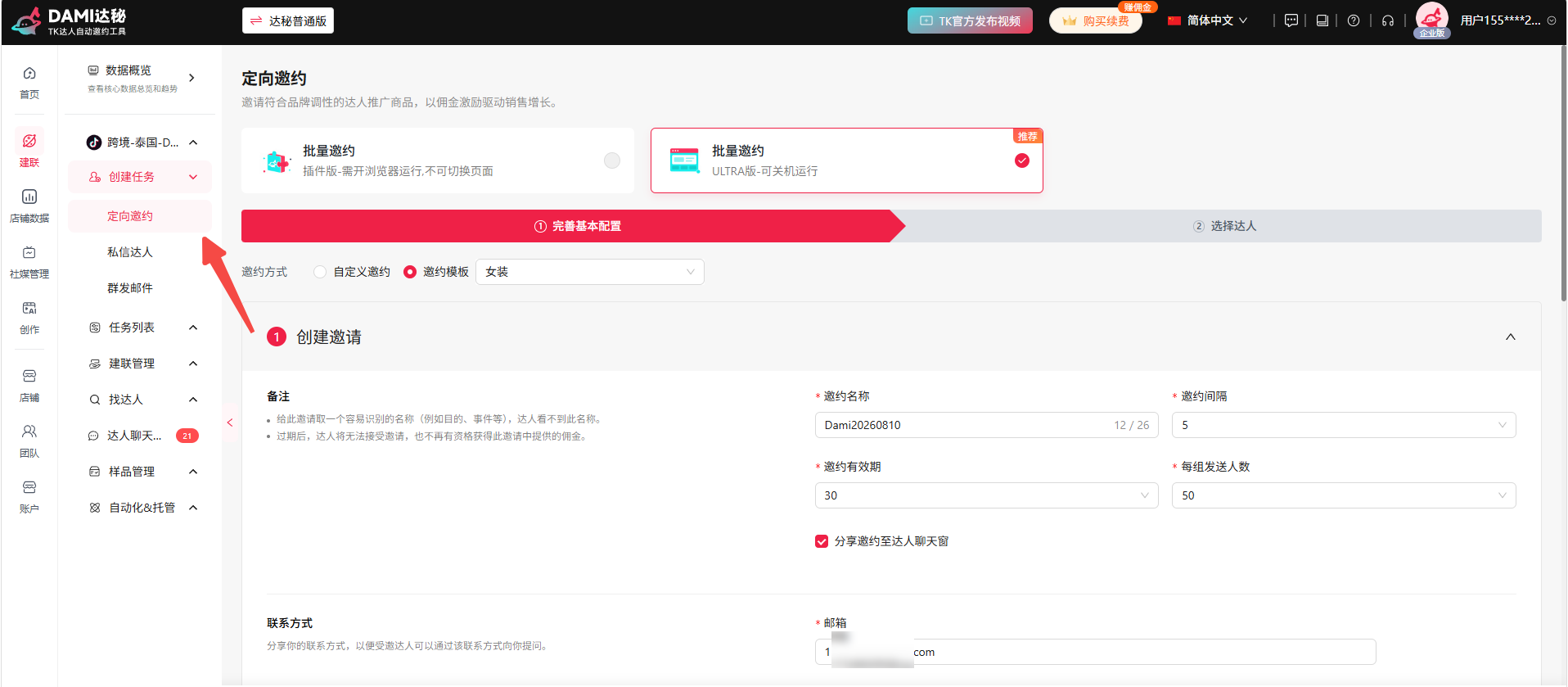
Task: Click the 达秘普通版 switch button
Action: [288, 20]
